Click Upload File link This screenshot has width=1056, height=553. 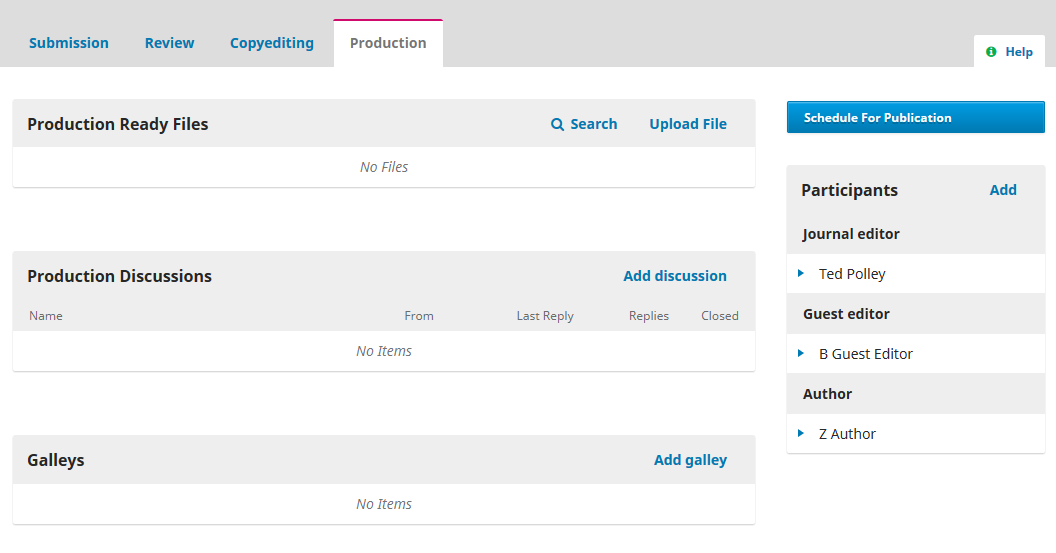[688, 124]
